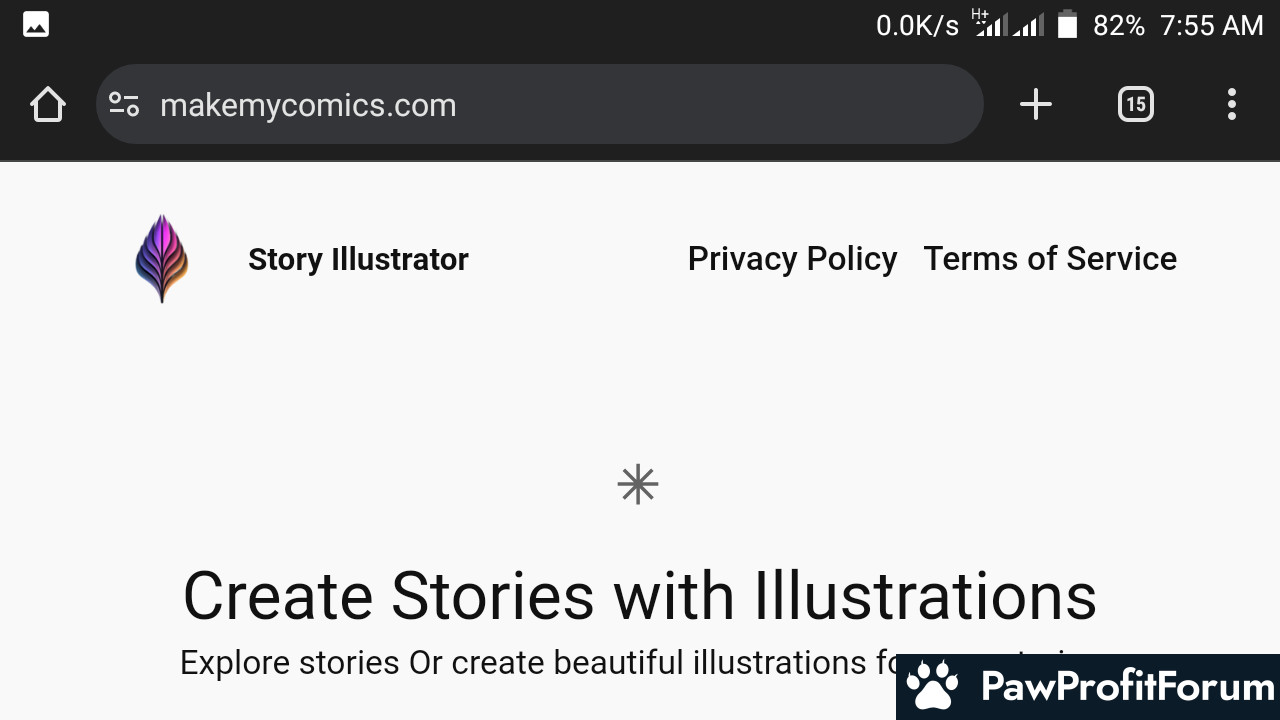Open Chrome three-dot overflow menu
The height and width of the screenshot is (720, 1280).
(x=1231, y=104)
